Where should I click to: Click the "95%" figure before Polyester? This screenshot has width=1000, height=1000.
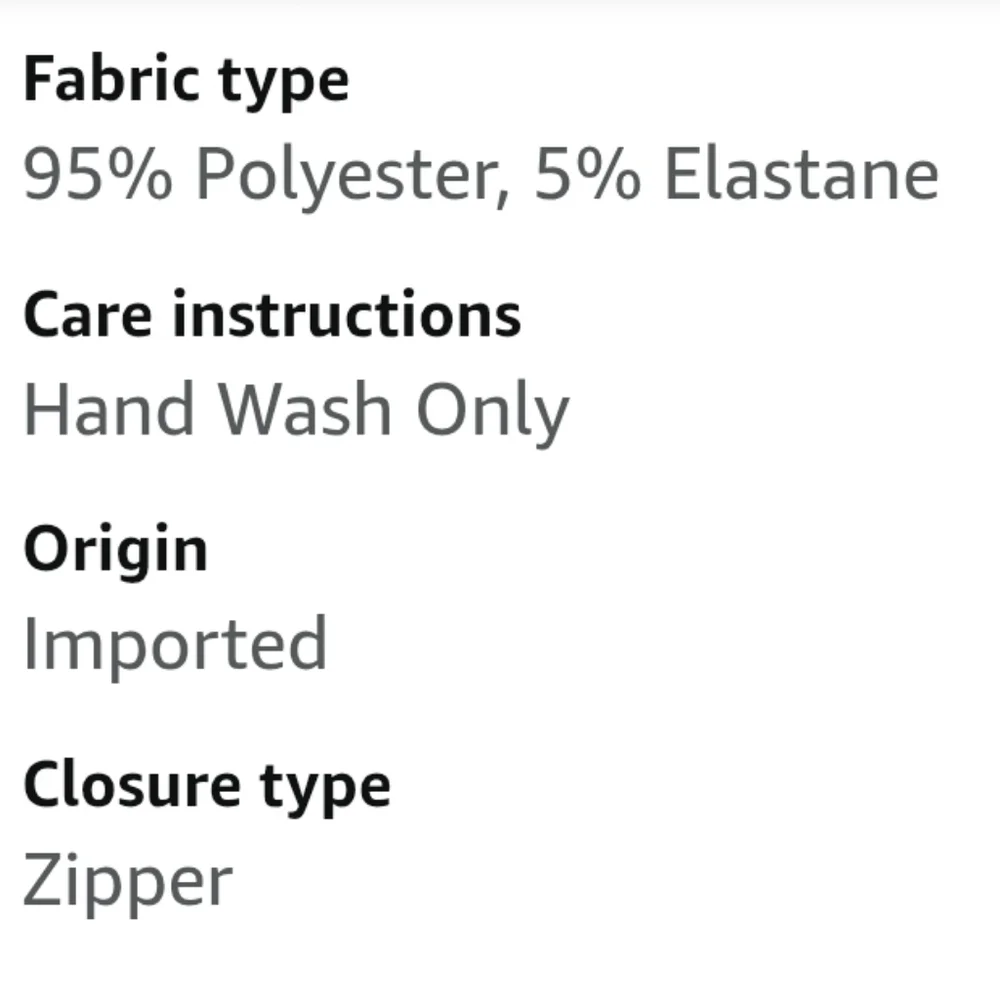98,173
